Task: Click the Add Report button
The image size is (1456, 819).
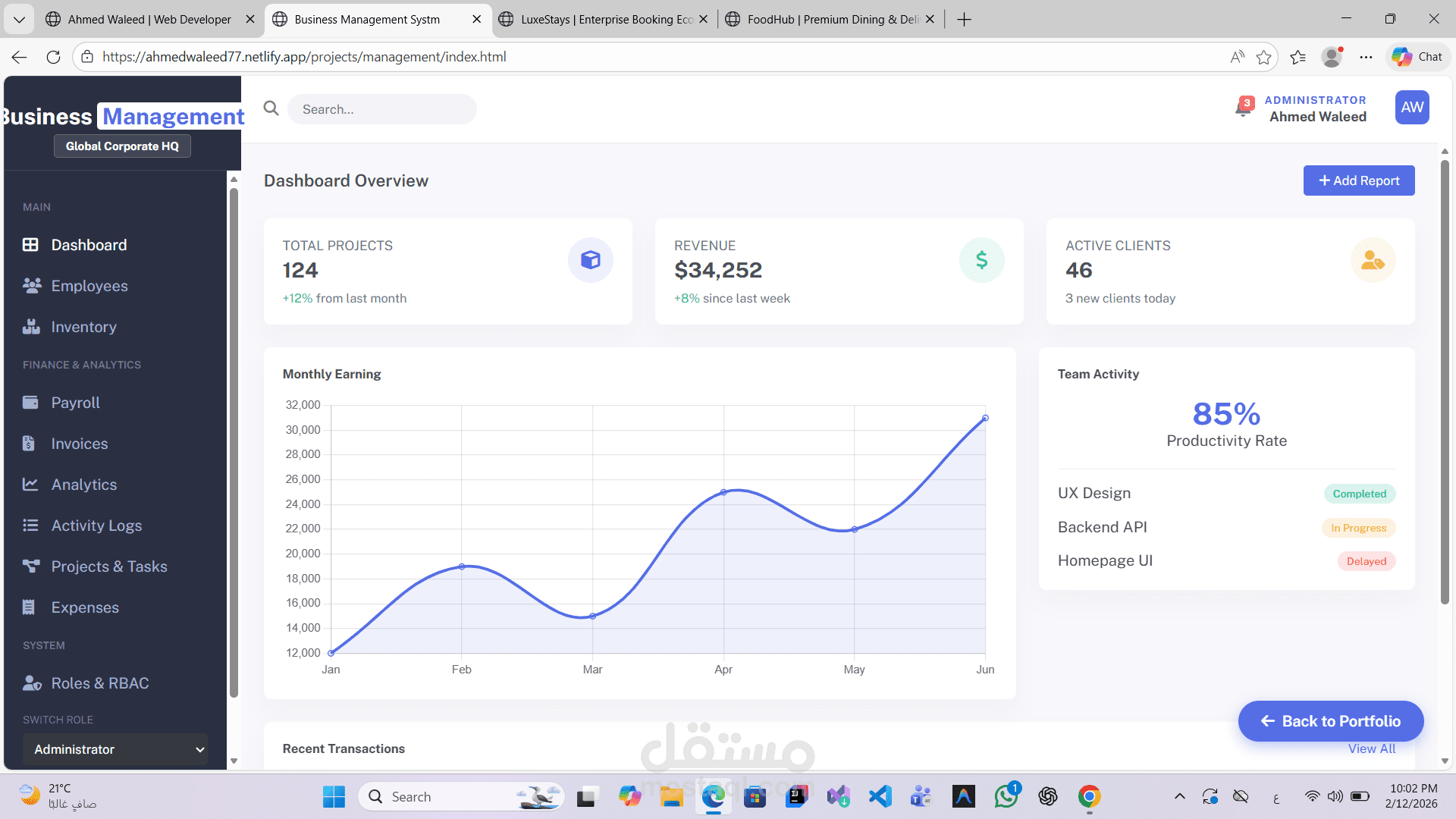Action: pos(1358,180)
